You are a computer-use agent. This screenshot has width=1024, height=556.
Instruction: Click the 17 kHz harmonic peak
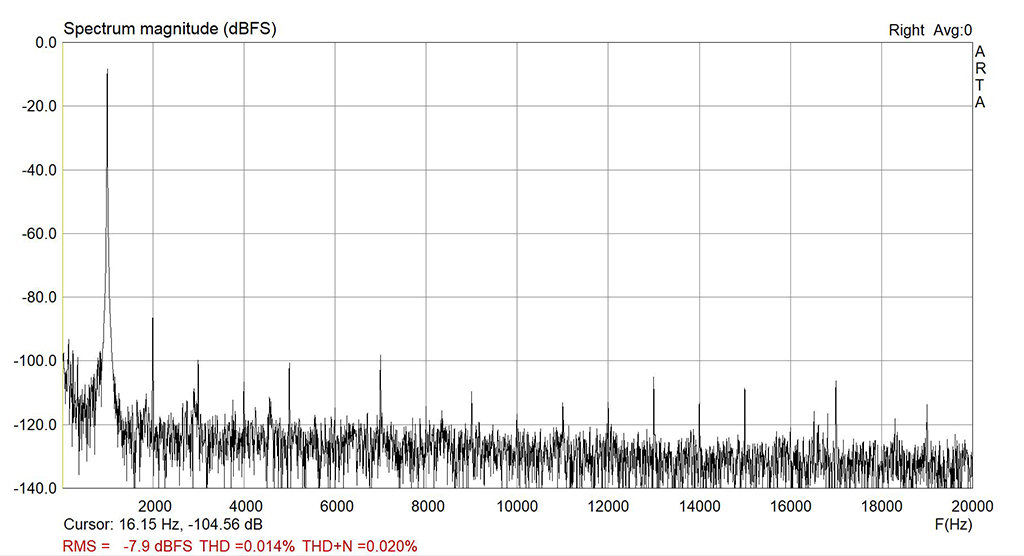[x=835, y=382]
